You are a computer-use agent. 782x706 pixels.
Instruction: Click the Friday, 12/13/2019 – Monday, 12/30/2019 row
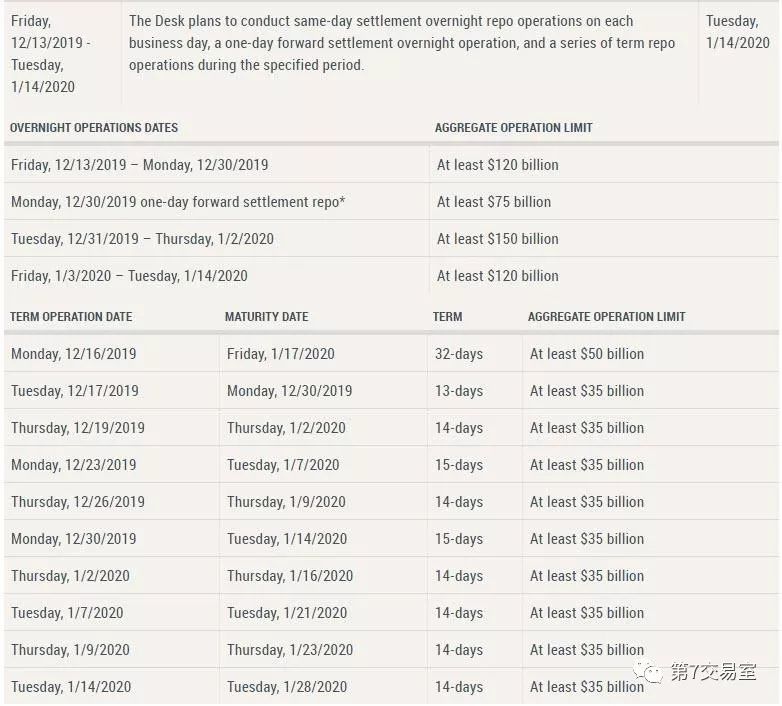pos(140,165)
